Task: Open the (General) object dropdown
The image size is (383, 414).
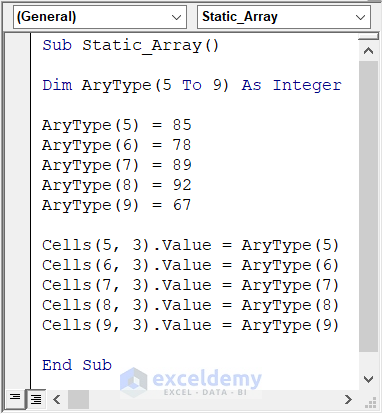Action: (x=100, y=17)
